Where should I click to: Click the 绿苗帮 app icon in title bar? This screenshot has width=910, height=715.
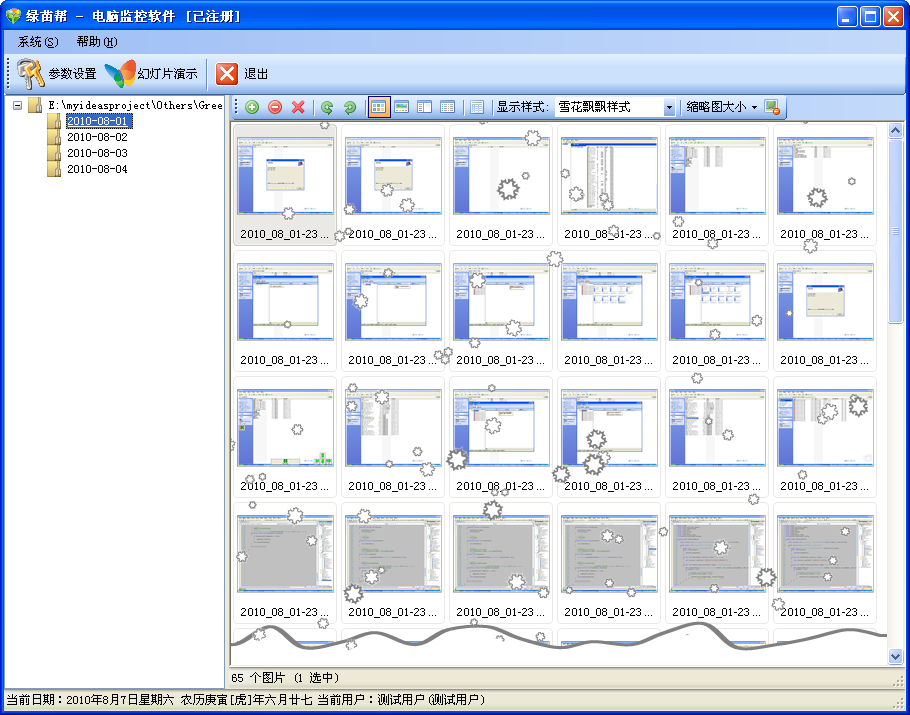tap(13, 16)
